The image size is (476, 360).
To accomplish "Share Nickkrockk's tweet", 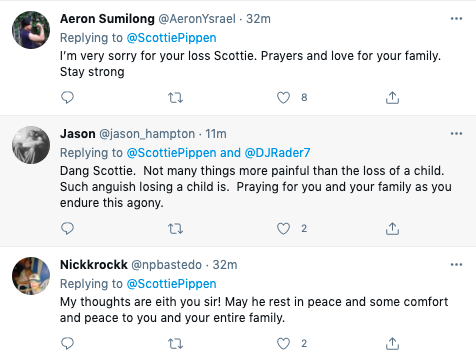I will click(x=392, y=344).
